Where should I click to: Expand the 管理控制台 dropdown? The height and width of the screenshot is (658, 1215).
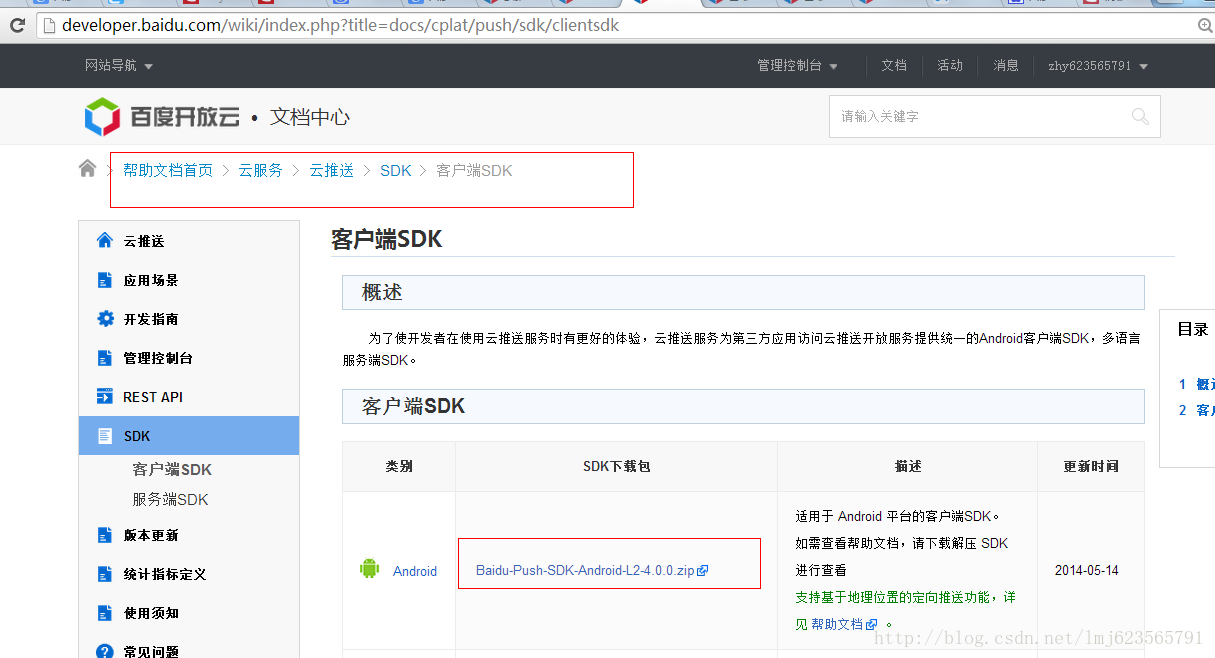pyautogui.click(x=797, y=66)
